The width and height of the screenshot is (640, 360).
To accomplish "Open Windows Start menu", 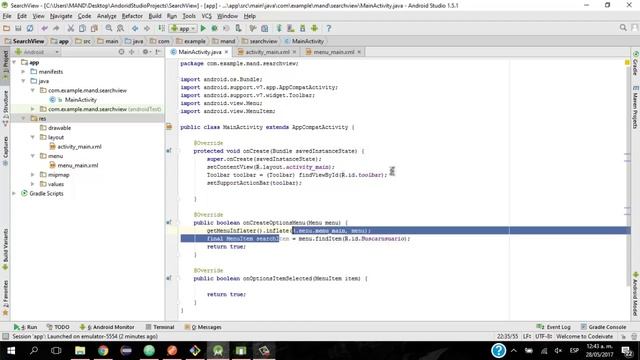I will tap(11, 351).
